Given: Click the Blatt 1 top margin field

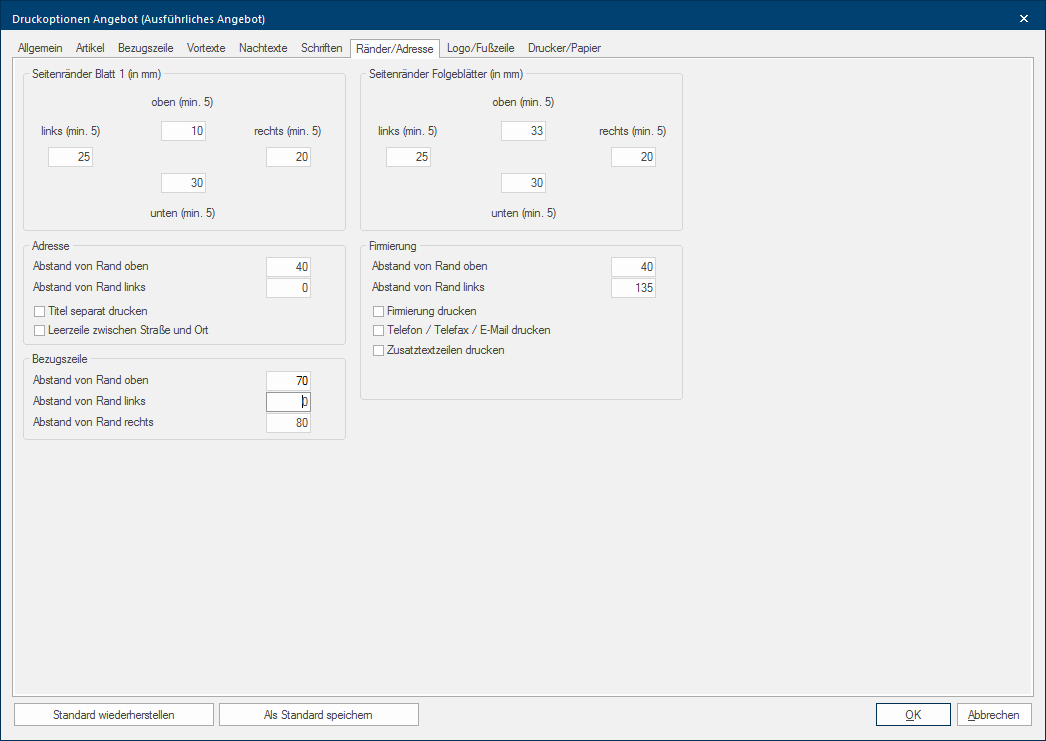Looking at the screenshot, I should (183, 131).
